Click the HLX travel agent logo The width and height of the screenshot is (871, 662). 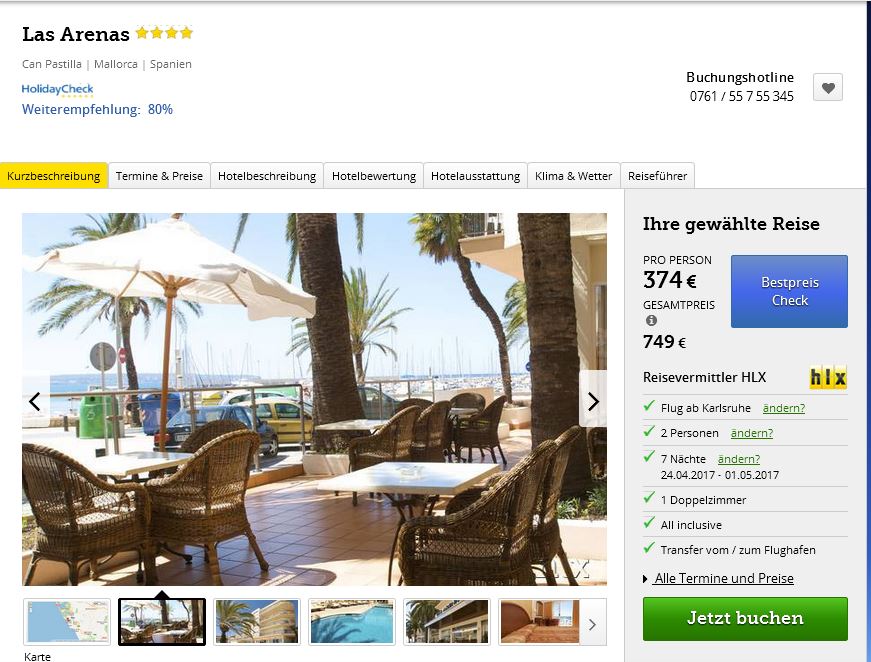(828, 378)
